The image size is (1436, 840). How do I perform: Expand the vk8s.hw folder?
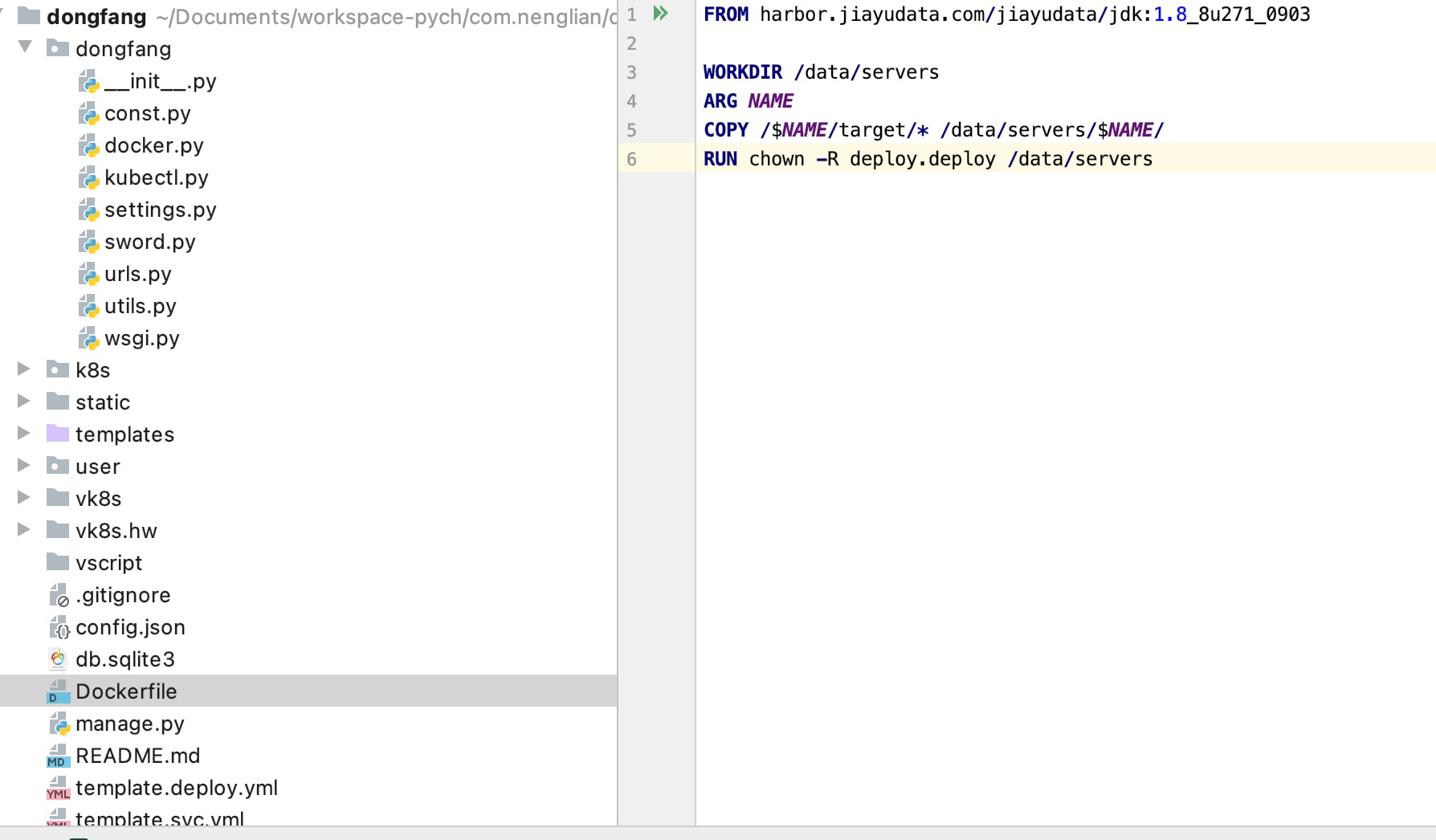pyautogui.click(x=24, y=529)
